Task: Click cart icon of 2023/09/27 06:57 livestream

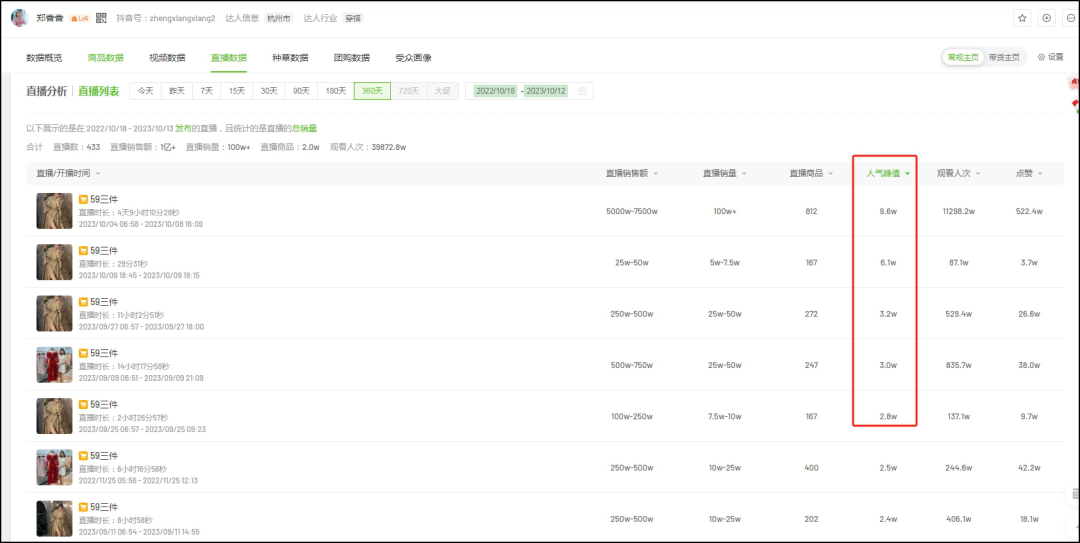Action: 83,302
